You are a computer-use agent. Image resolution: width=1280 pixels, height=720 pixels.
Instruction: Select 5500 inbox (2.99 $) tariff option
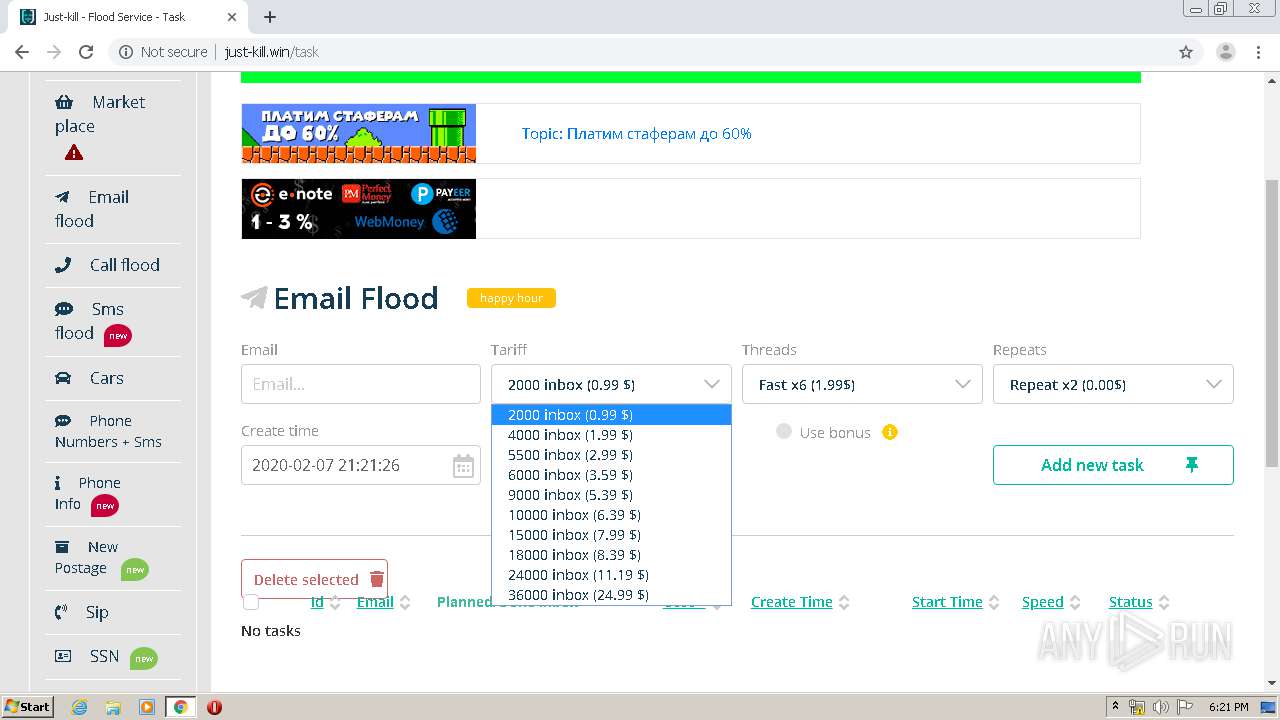point(611,455)
